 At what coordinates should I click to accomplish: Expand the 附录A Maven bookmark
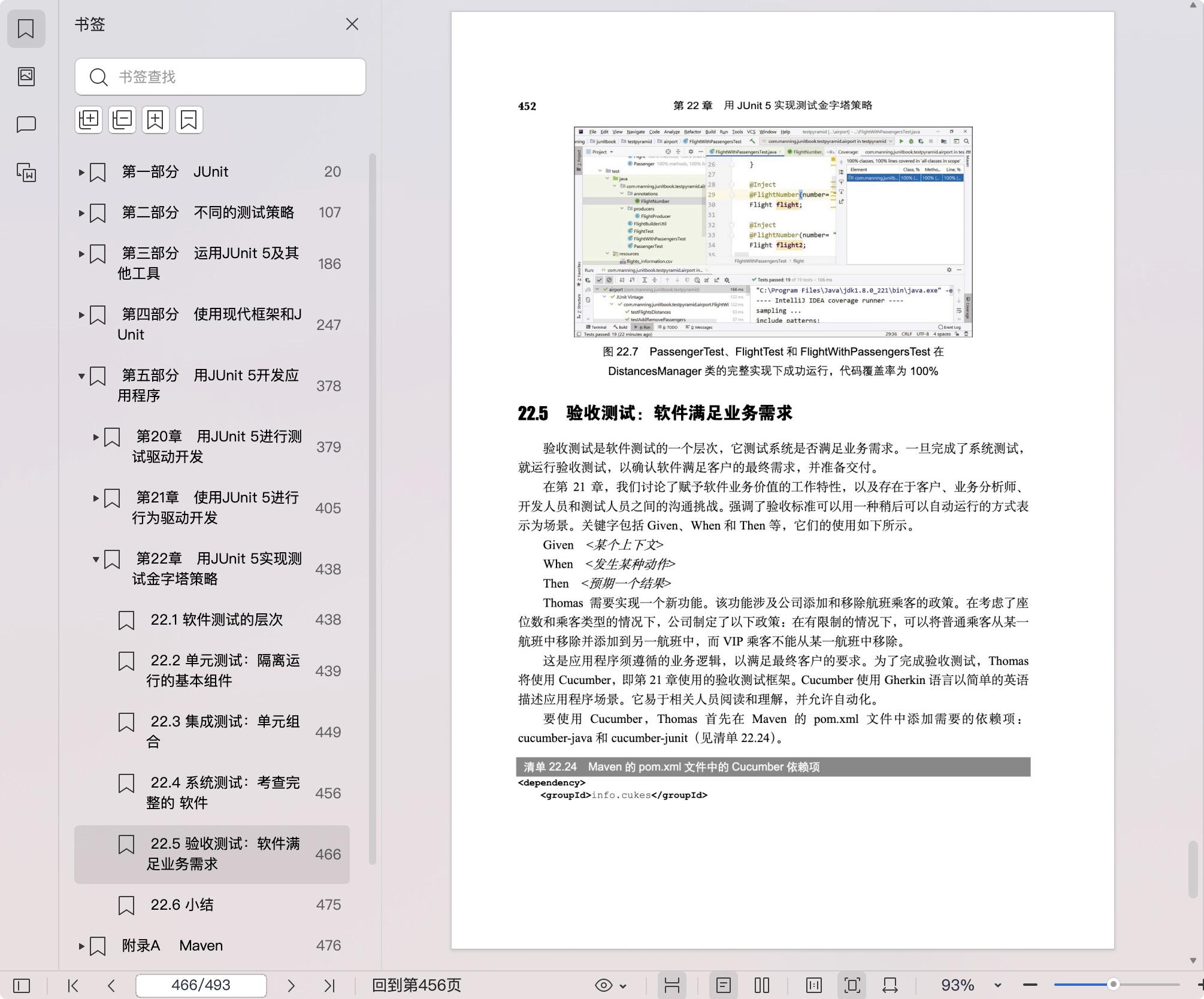(81, 946)
